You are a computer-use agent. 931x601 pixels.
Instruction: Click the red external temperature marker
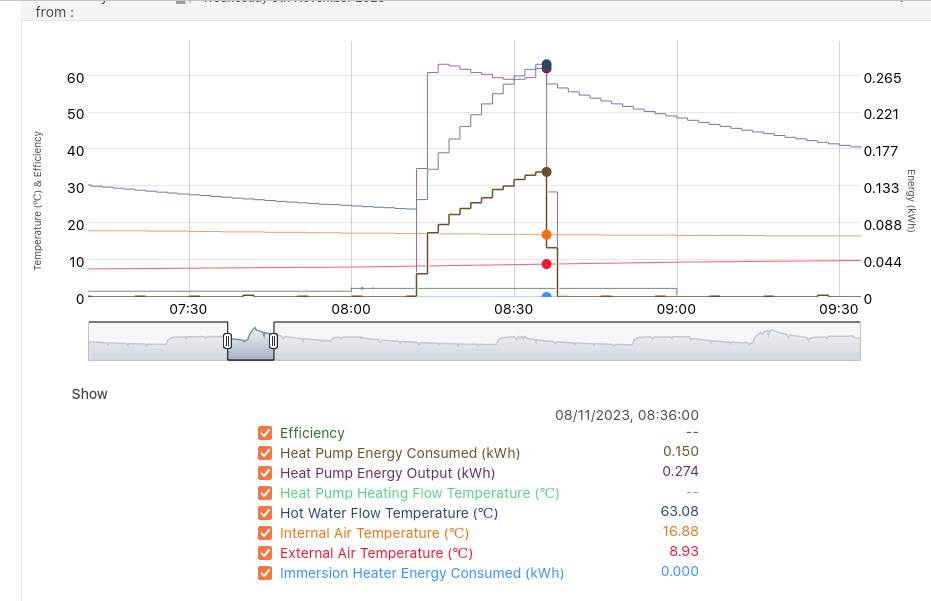[x=546, y=264]
